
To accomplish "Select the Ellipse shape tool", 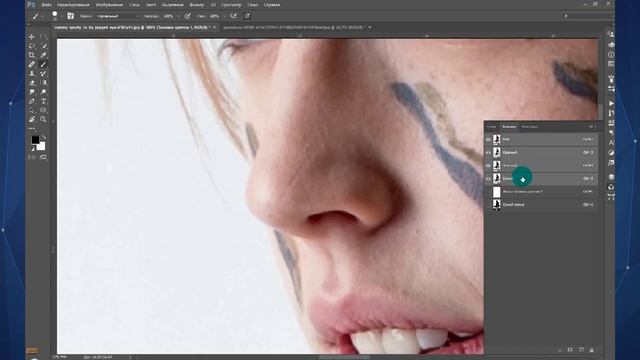I will pos(43,110).
